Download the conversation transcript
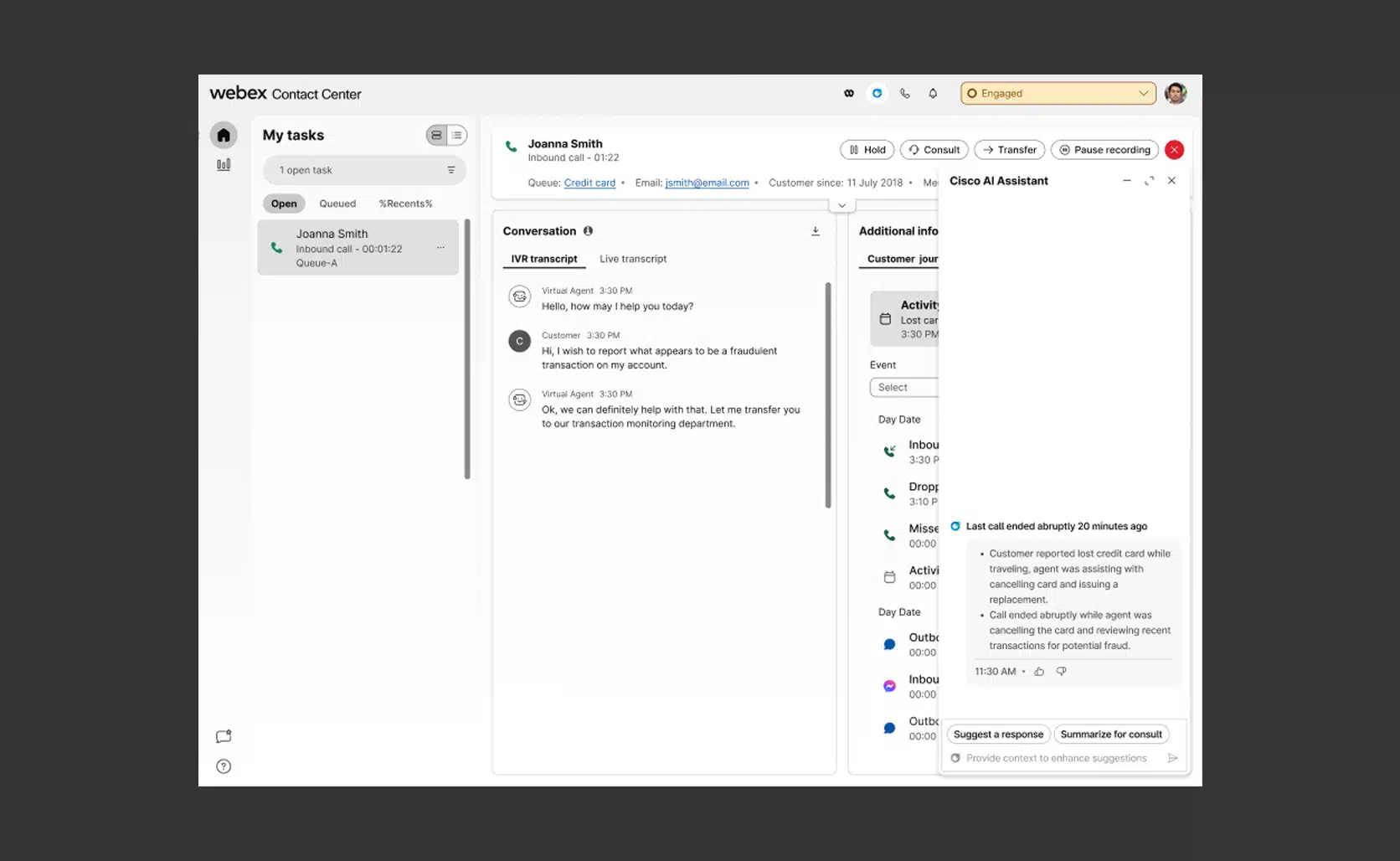 pyautogui.click(x=816, y=231)
